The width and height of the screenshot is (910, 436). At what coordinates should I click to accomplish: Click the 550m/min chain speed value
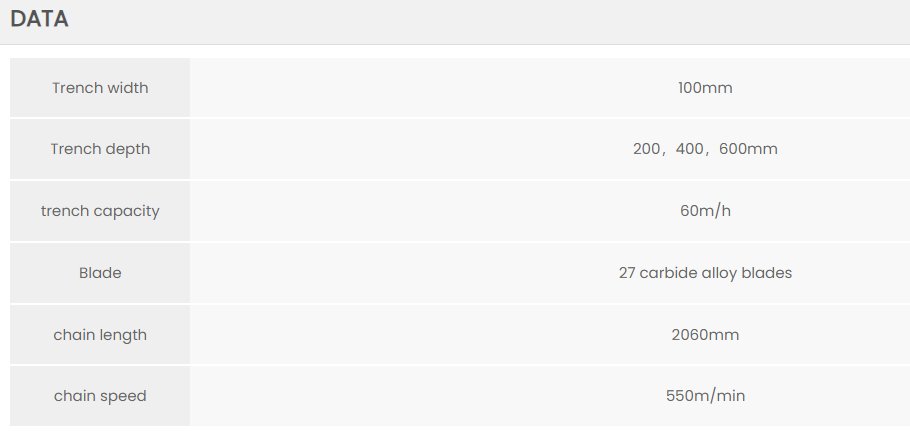[x=705, y=396]
